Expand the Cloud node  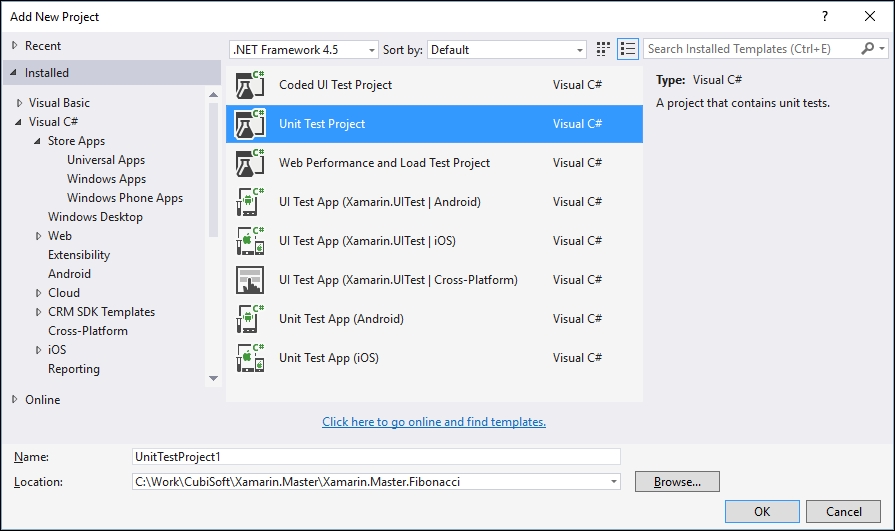(x=38, y=293)
